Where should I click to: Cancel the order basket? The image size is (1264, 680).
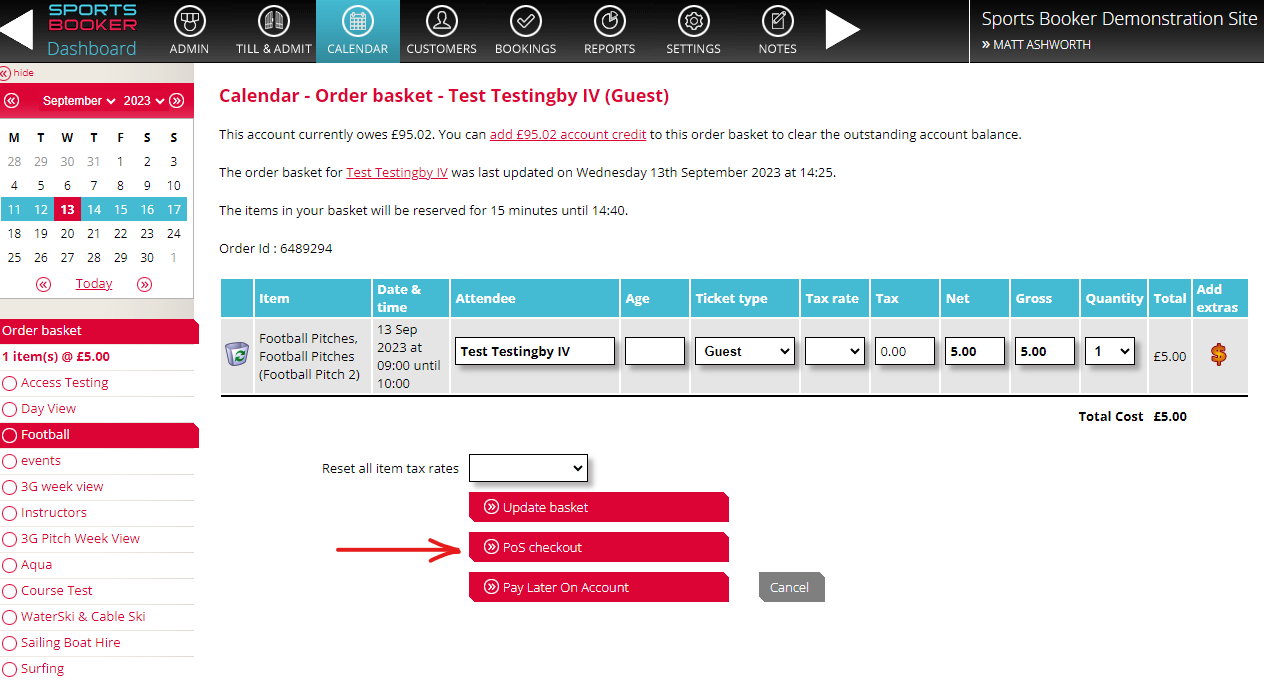(x=791, y=587)
